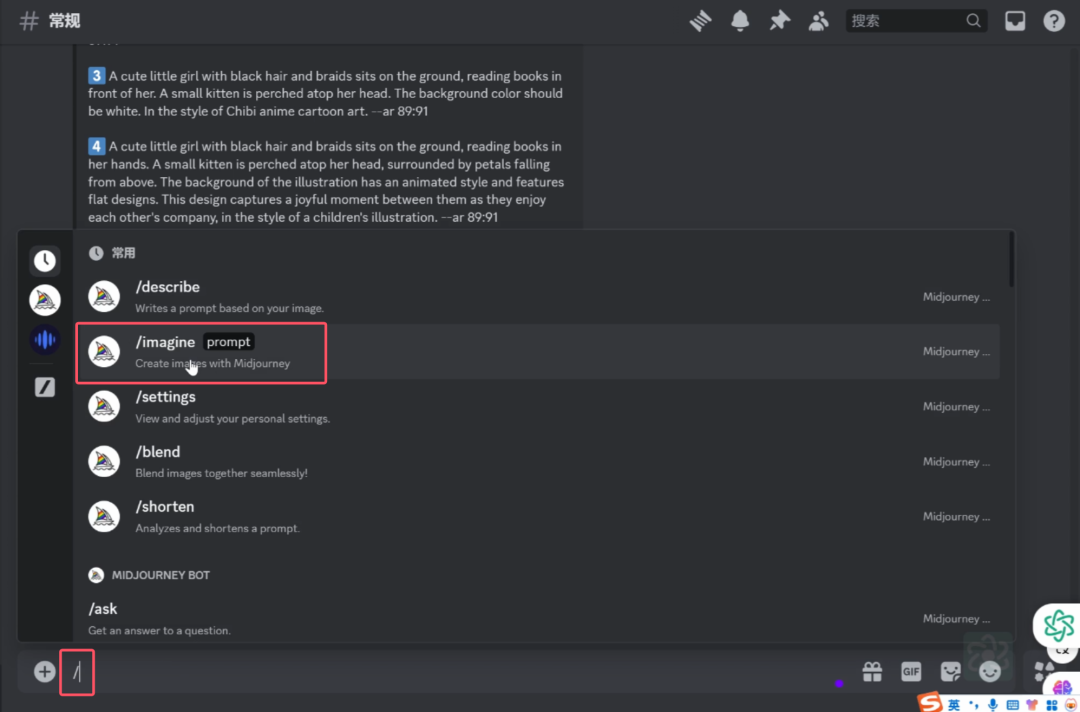This screenshot has width=1080, height=712.
Task: Open the emoji picker smiley icon
Action: point(990,672)
